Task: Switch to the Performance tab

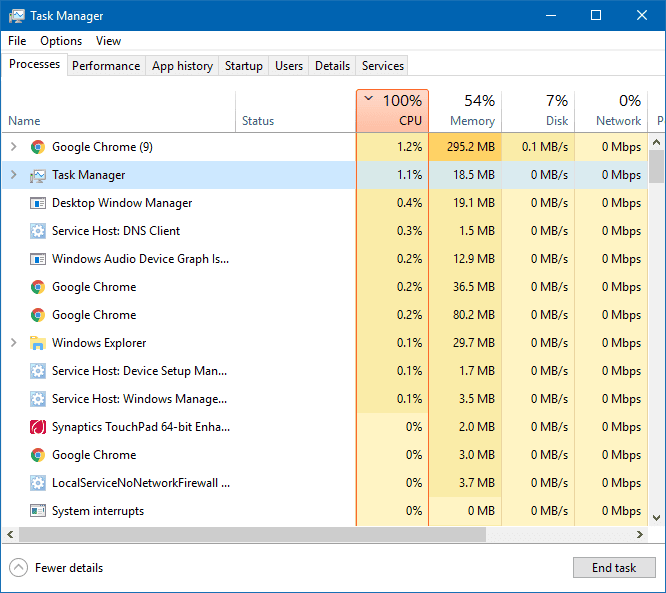Action: pyautogui.click(x=106, y=66)
